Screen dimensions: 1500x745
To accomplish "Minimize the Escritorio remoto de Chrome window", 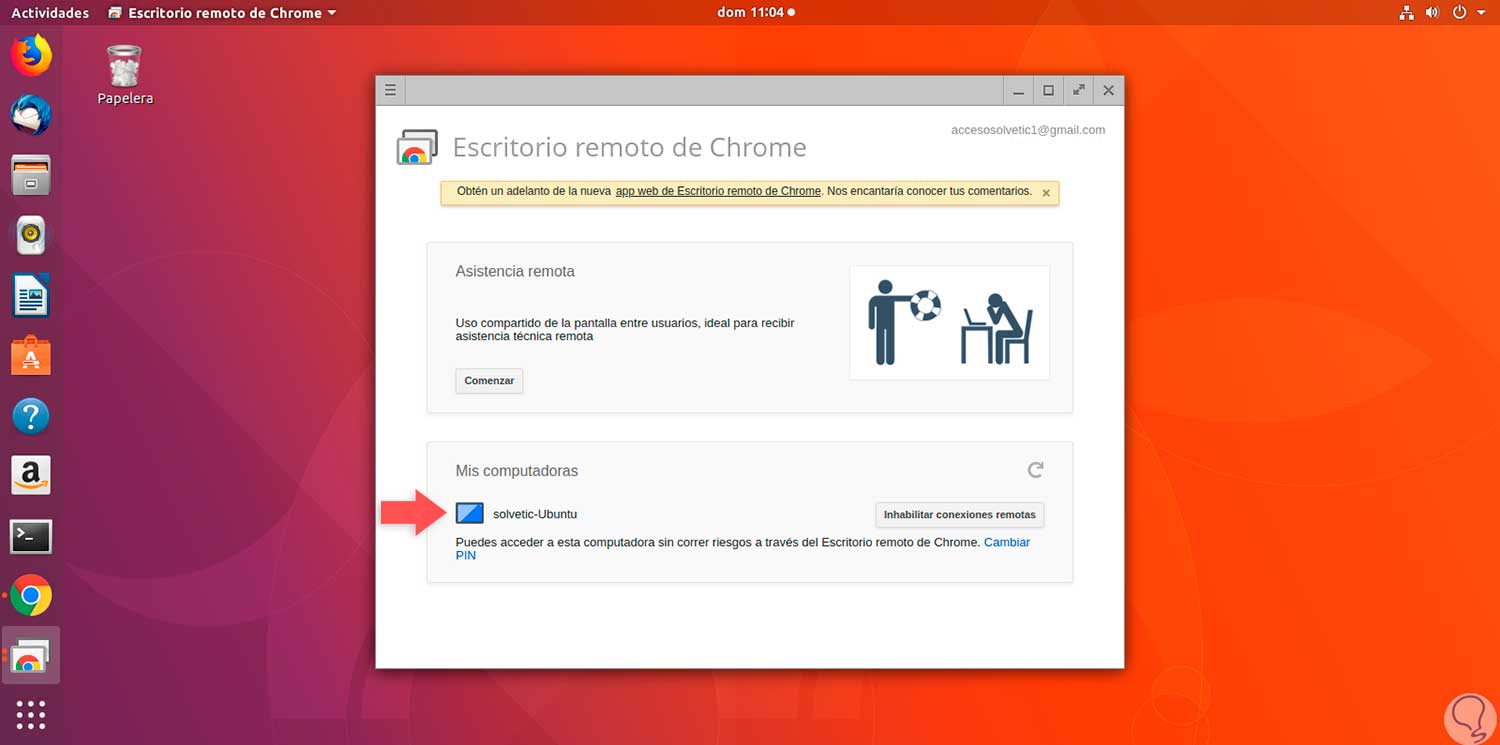I will tap(1018, 90).
